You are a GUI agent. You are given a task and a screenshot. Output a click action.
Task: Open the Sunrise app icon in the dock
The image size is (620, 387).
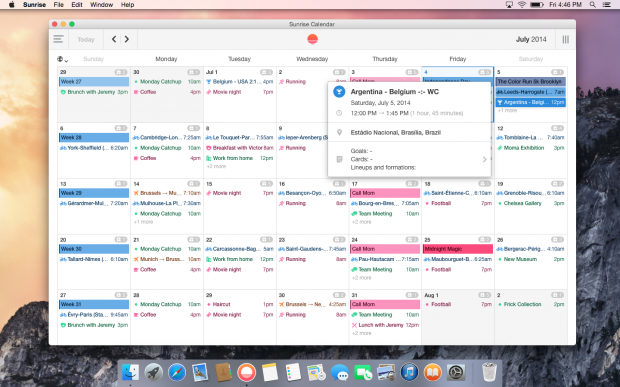tap(247, 372)
